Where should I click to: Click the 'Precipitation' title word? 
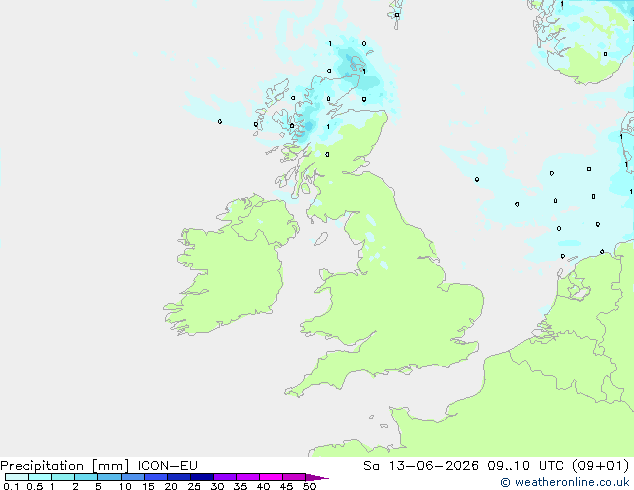click(x=42, y=466)
